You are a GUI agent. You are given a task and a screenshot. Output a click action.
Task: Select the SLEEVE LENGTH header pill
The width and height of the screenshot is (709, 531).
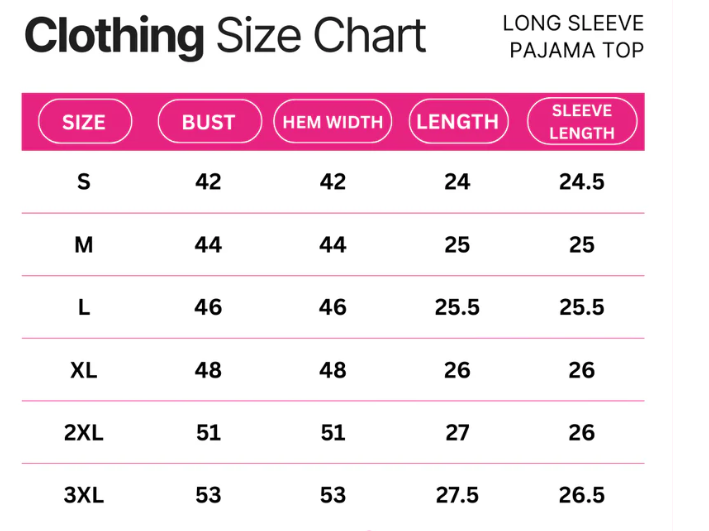pos(581,122)
